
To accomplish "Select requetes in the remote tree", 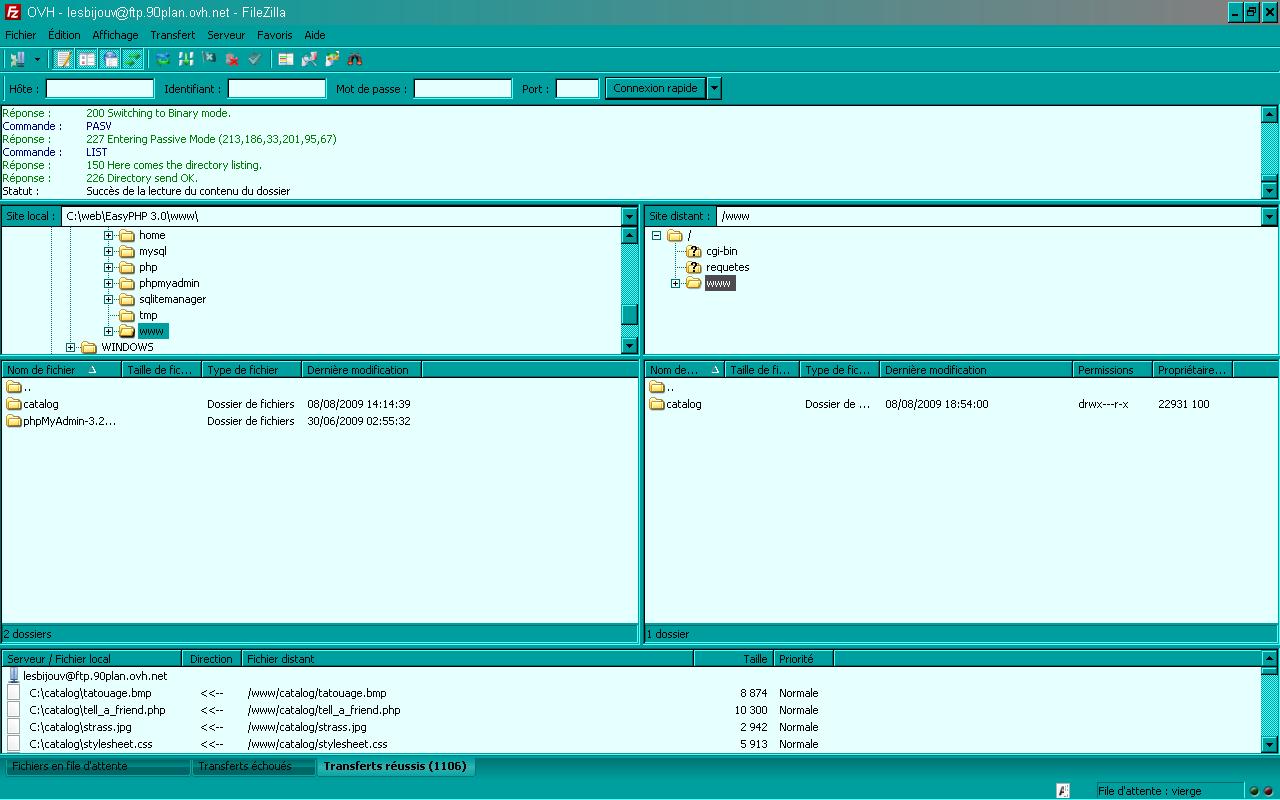I will click(x=727, y=268).
